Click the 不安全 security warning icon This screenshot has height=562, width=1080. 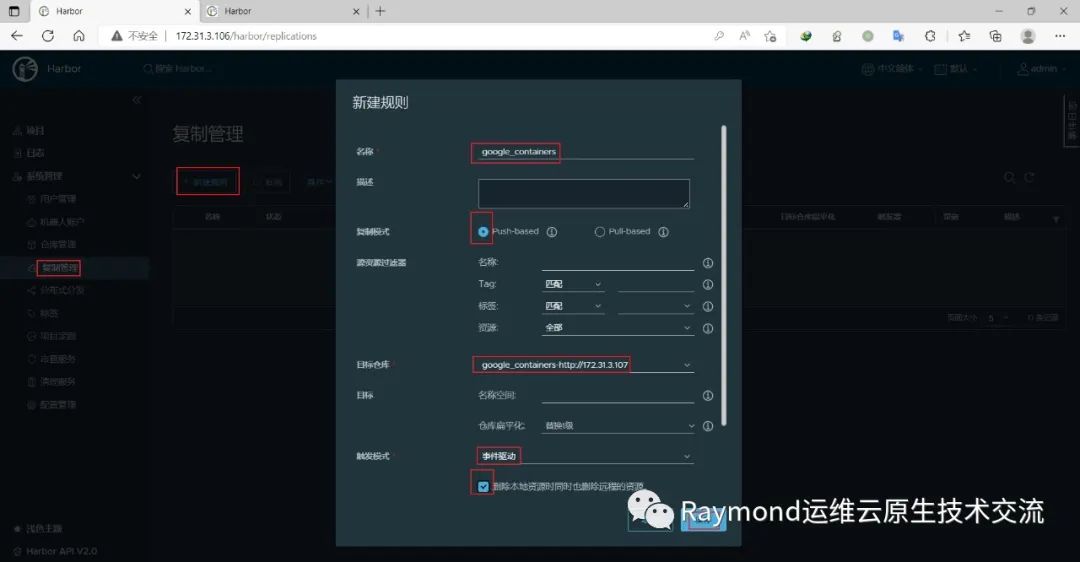click(x=116, y=36)
